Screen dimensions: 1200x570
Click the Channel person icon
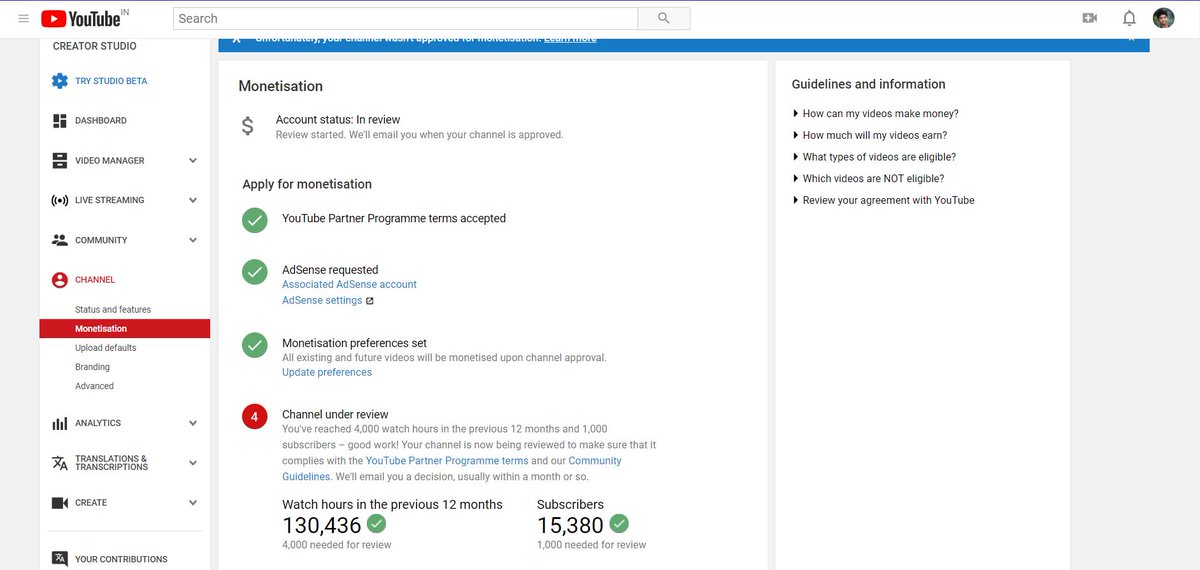[x=59, y=280]
